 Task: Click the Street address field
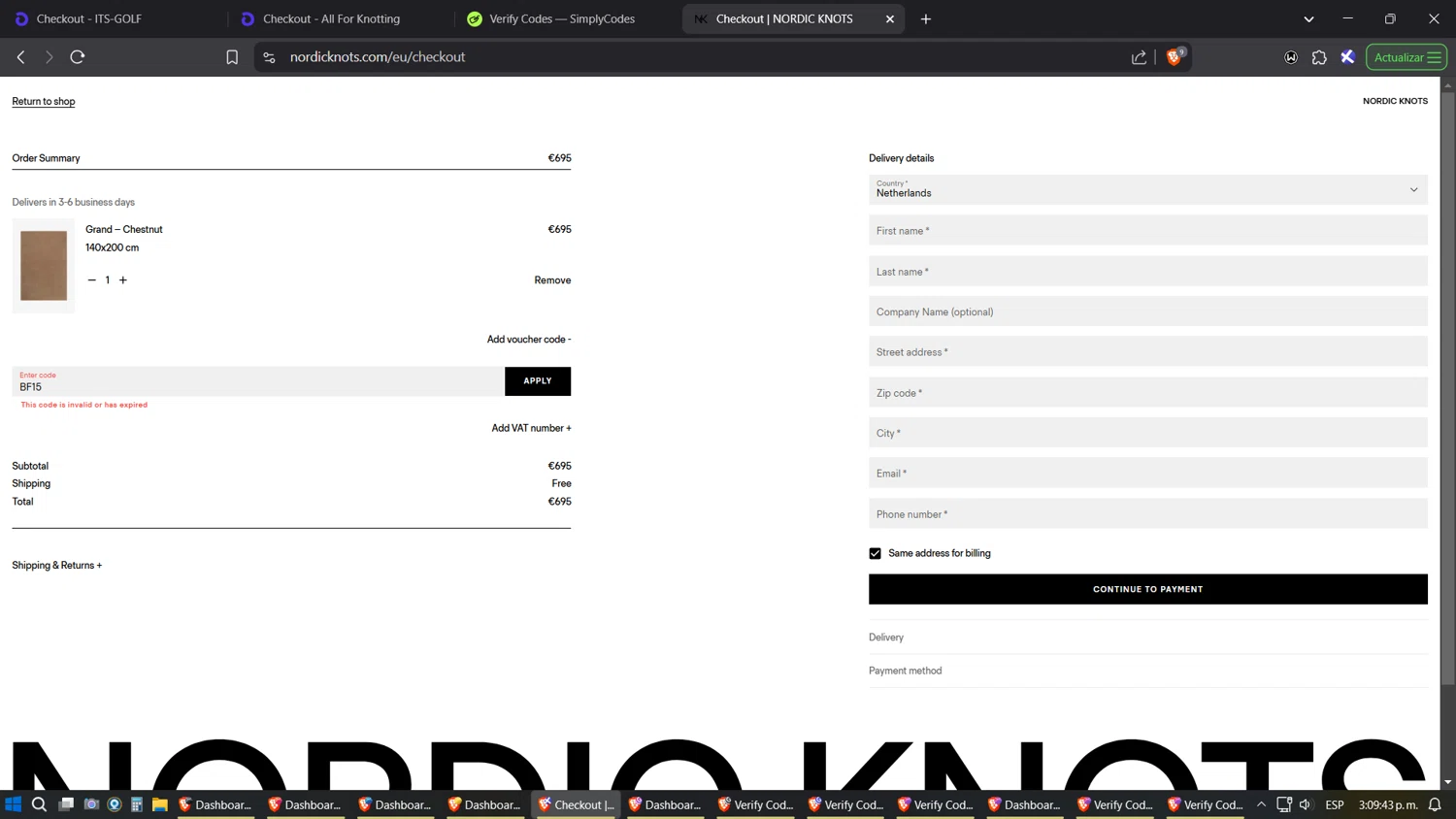[1148, 352]
